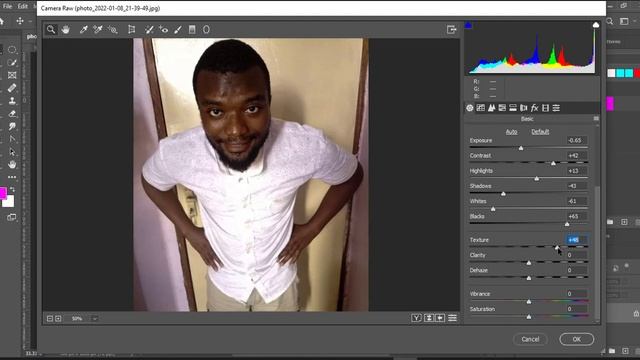Open the Presets panel icon
This screenshot has width=640, height=360.
(x=556, y=108)
